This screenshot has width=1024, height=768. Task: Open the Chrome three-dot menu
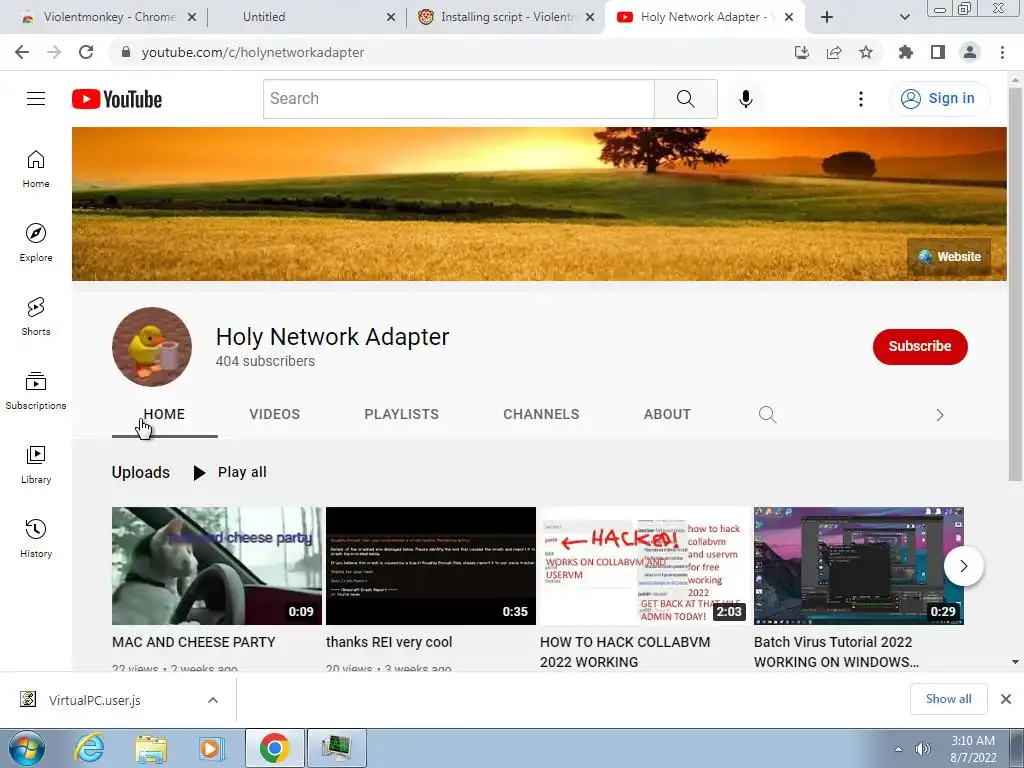[x=1002, y=52]
